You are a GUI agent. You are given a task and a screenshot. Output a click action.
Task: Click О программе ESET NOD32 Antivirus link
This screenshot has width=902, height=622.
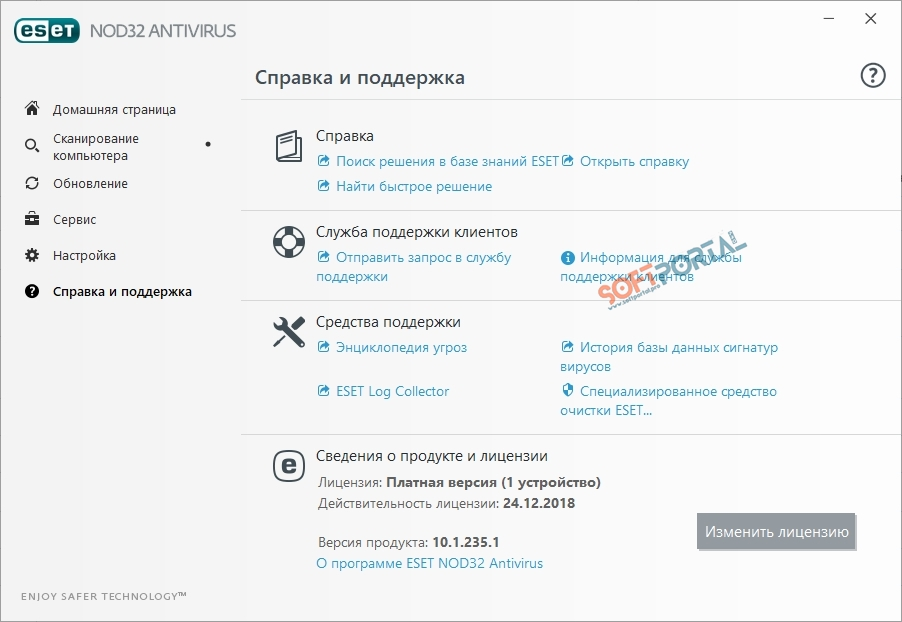tap(430, 563)
